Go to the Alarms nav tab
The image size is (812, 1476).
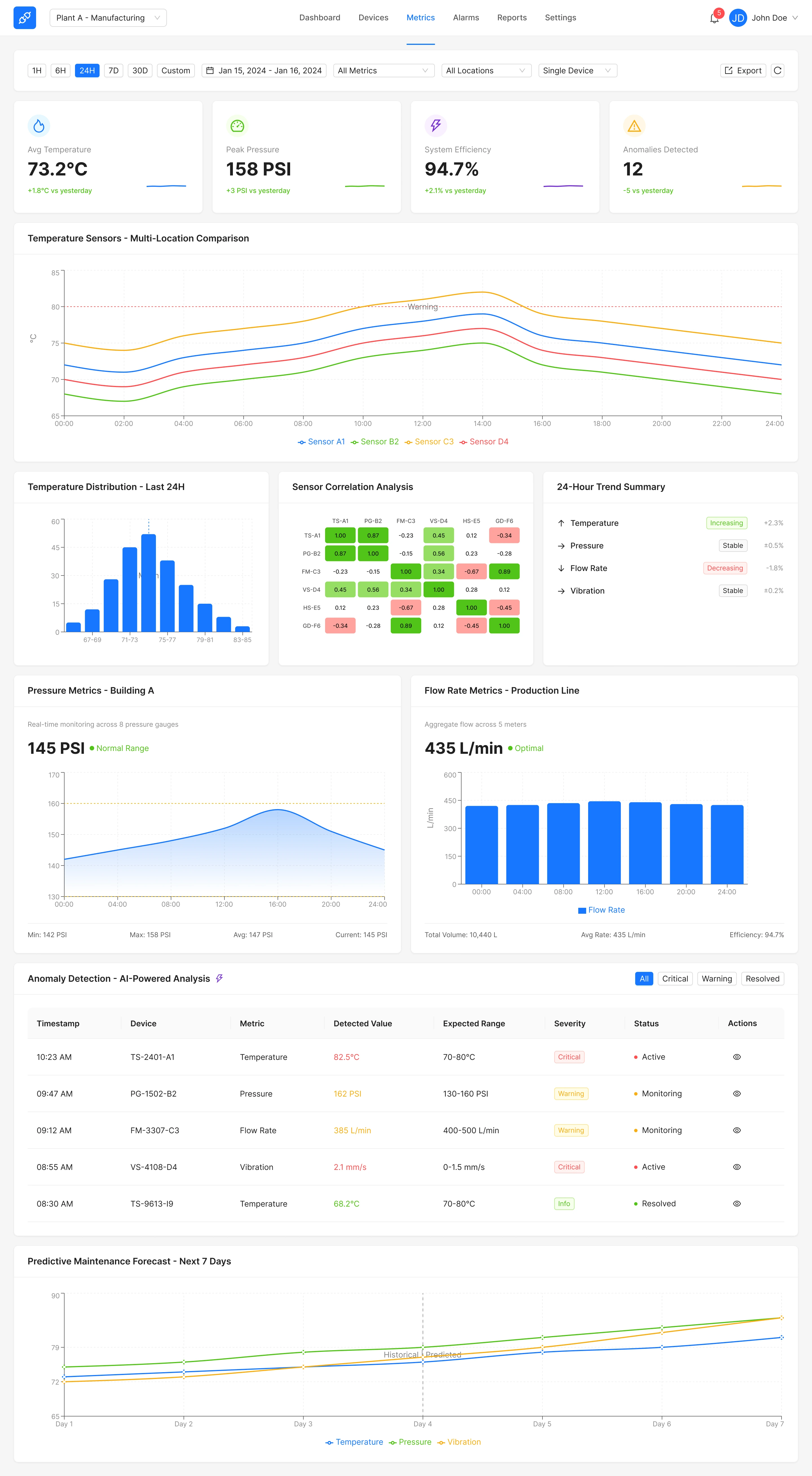pyautogui.click(x=465, y=18)
